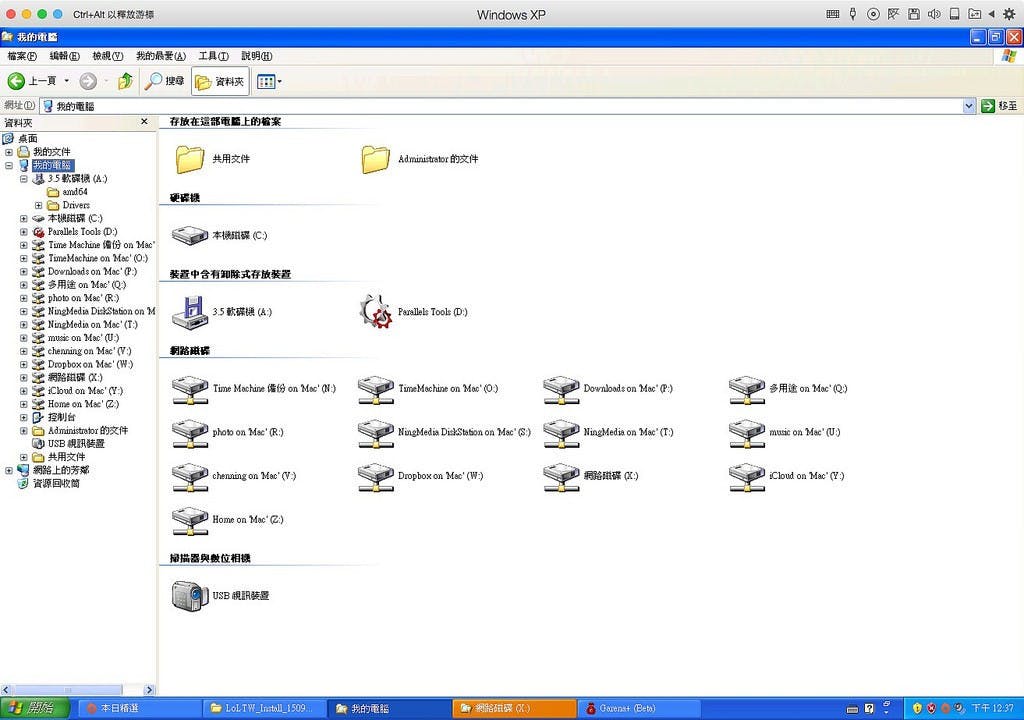Open the 編輯(E) menu
Viewport: 1024px width, 720px height.
(65, 56)
